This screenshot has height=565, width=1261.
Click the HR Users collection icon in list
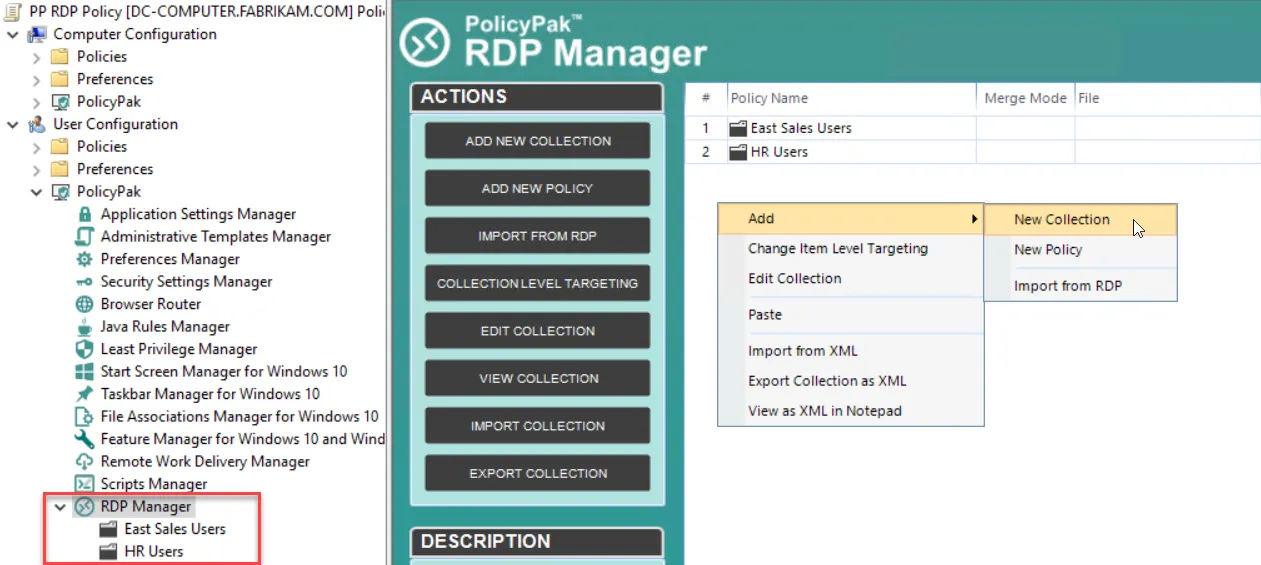pyautogui.click(x=738, y=152)
